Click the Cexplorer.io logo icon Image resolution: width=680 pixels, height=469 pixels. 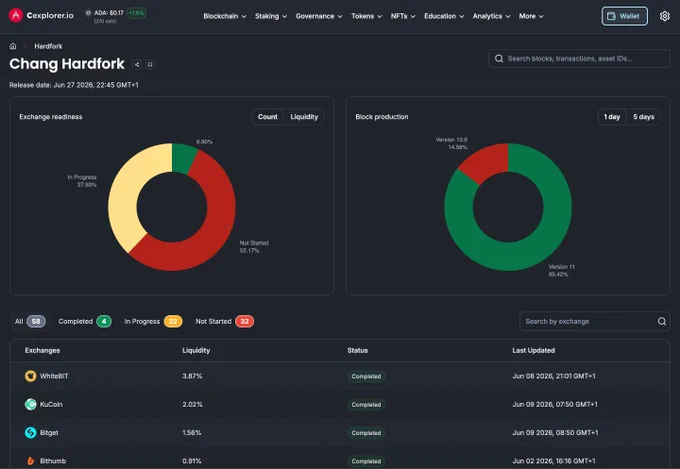coord(16,15)
